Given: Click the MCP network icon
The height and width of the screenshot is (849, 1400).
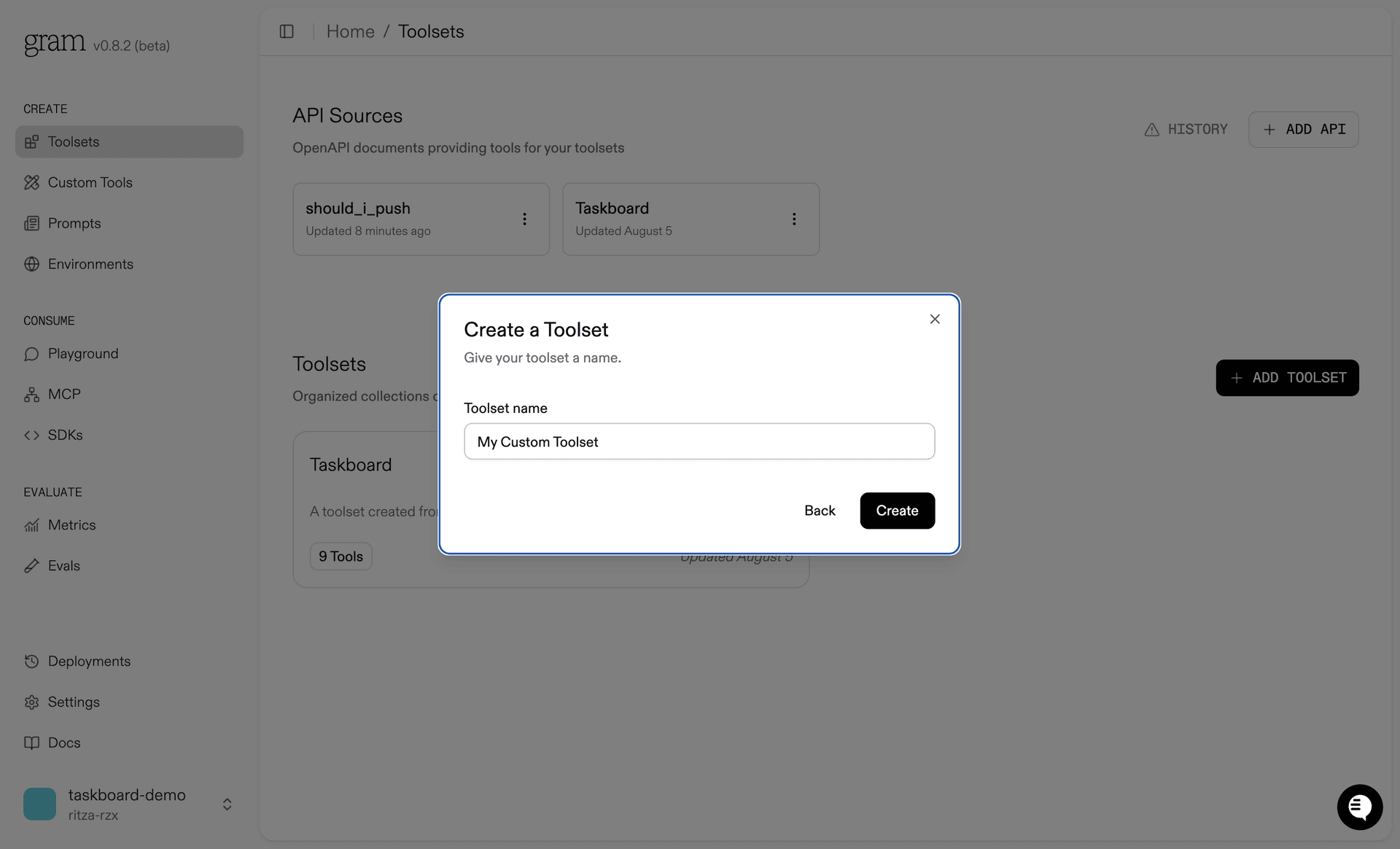Looking at the screenshot, I should click(x=31, y=395).
